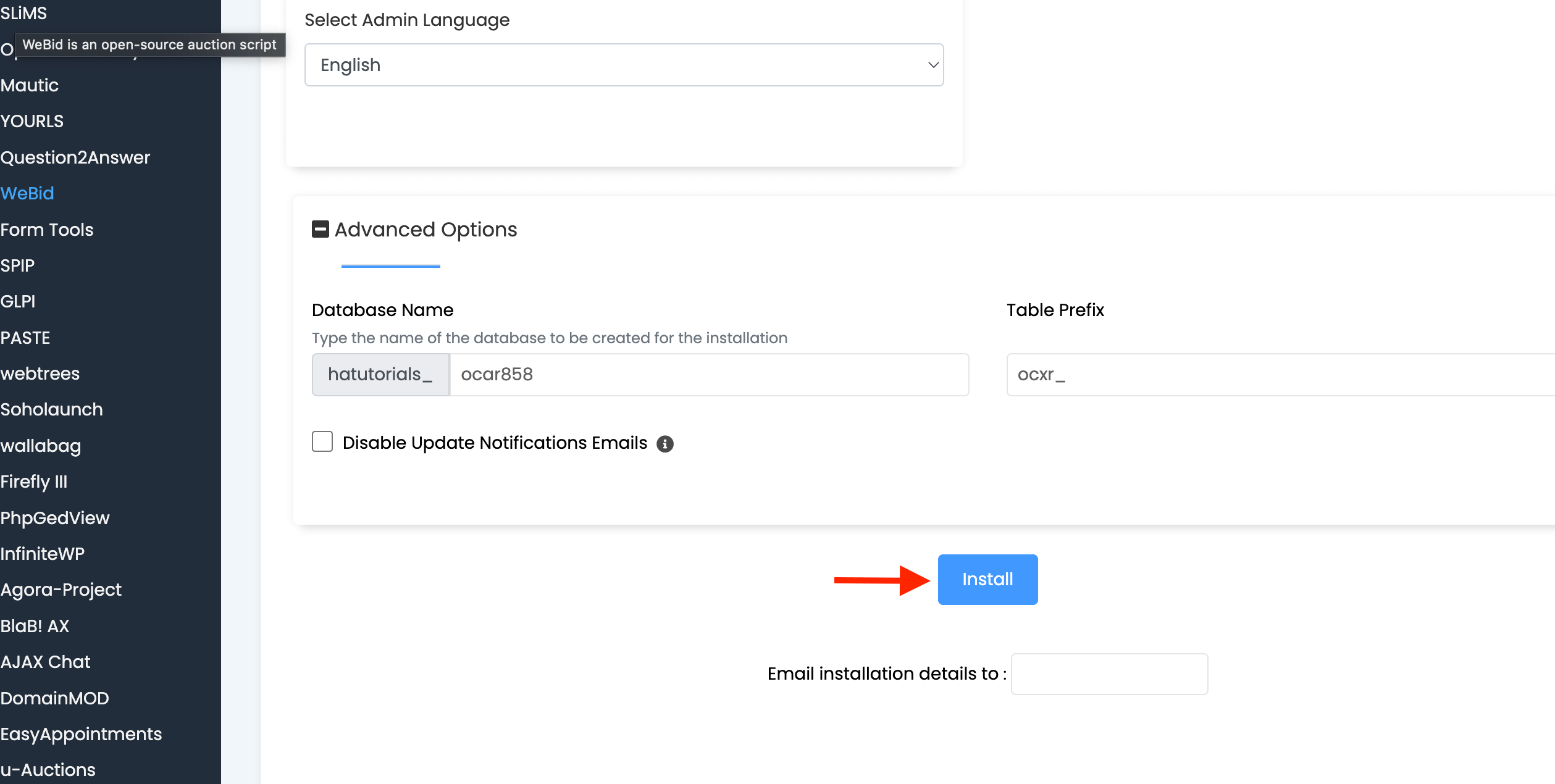Open DomainMOD in the sidebar
The image size is (1555, 784).
55,698
